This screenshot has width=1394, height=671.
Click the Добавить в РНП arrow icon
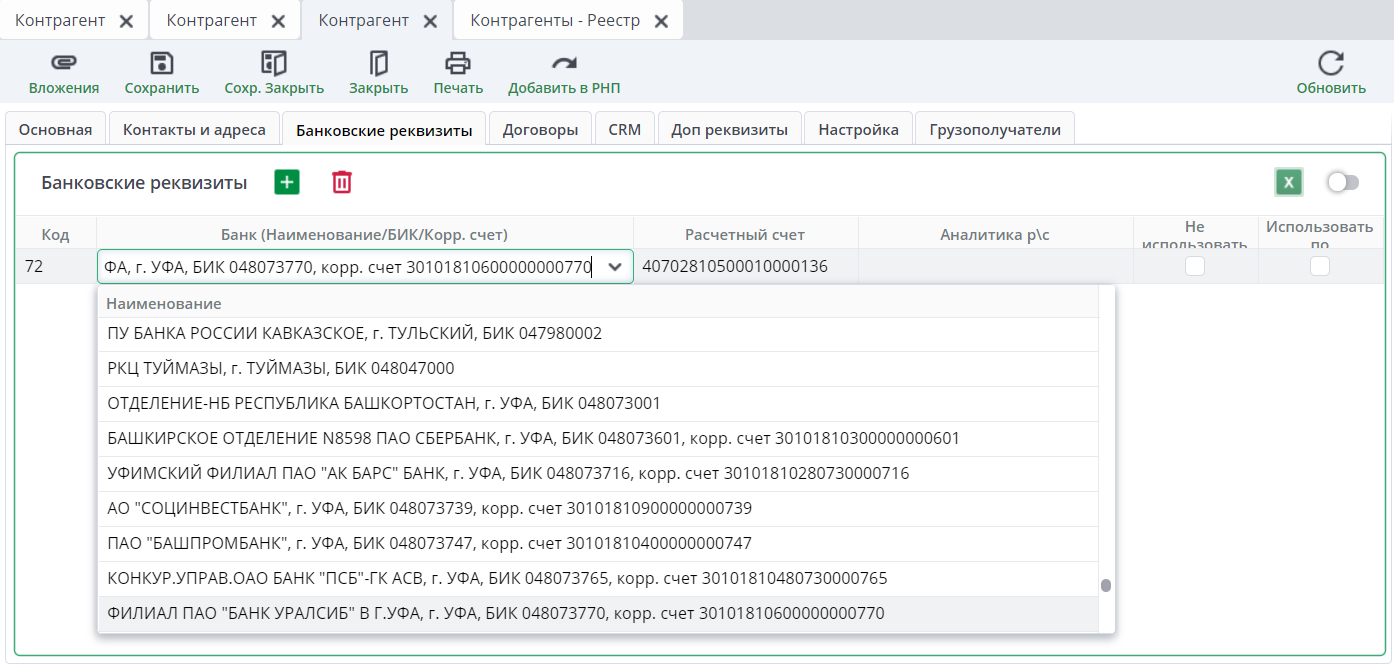(x=564, y=64)
